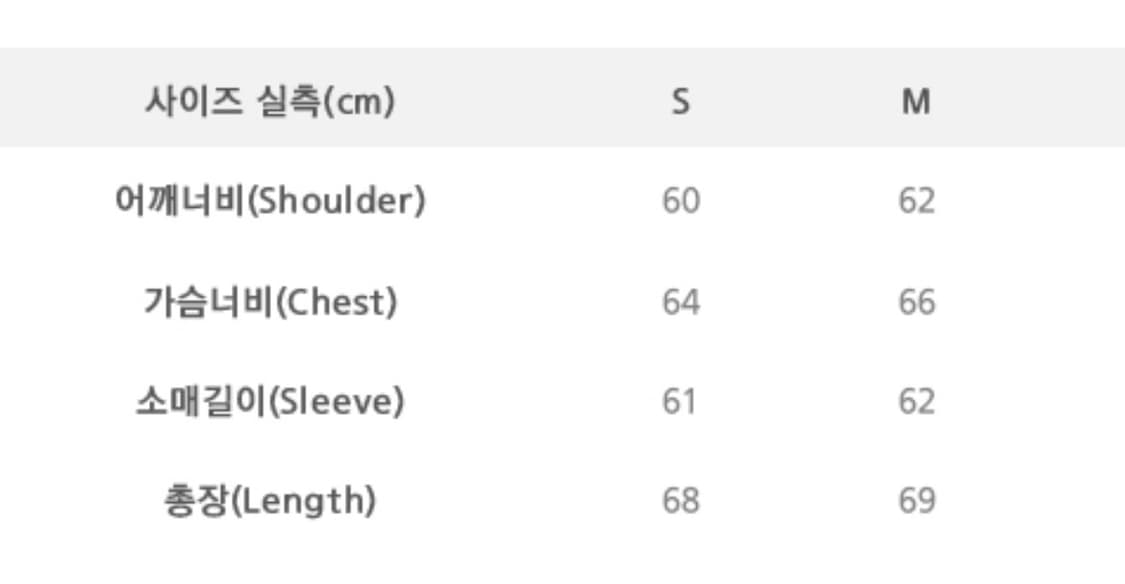Click the Korean label 어깨너비
The image size is (1125, 584).
coord(180,201)
